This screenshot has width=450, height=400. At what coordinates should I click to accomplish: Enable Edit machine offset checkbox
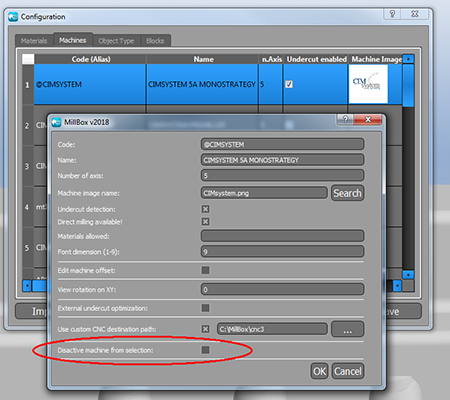pos(206,270)
